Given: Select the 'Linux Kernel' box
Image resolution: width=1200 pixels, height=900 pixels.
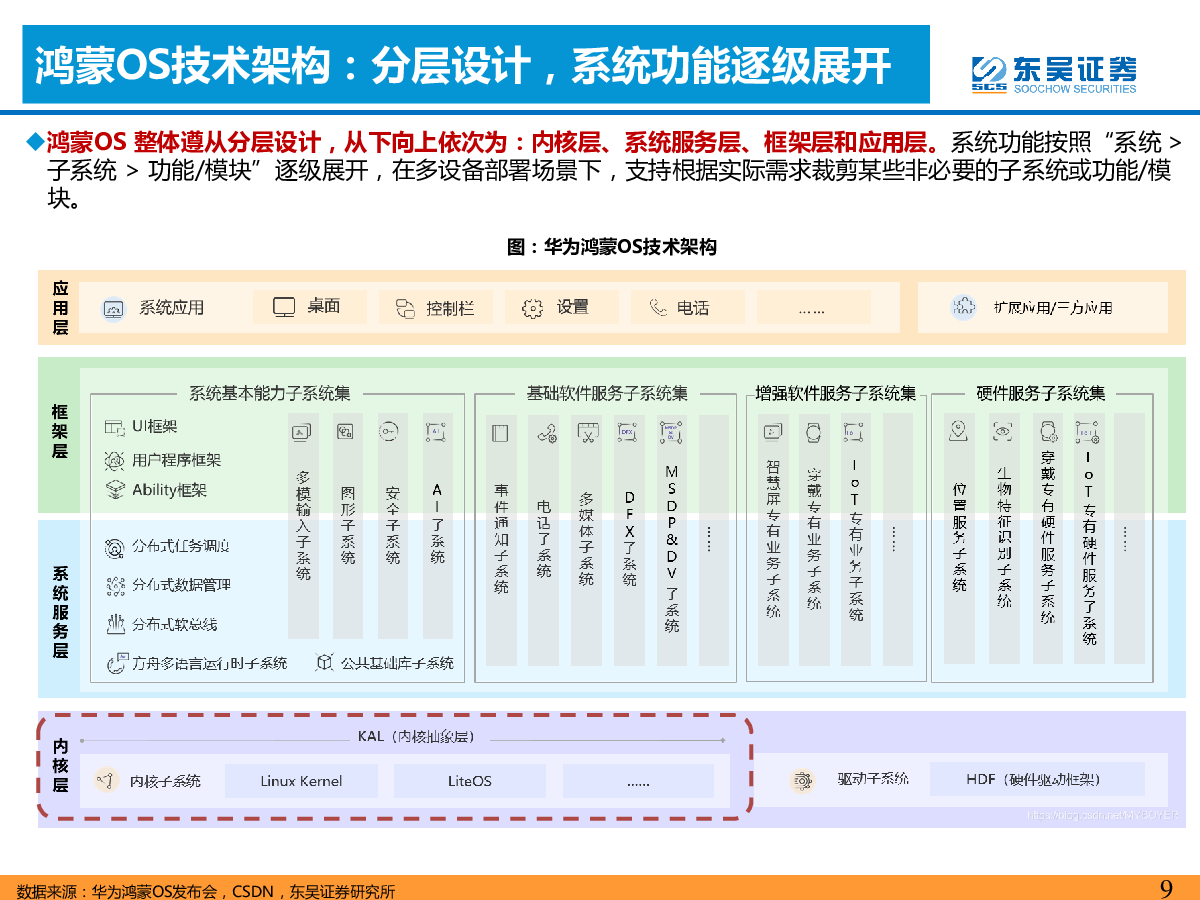Looking at the screenshot, I should pyautogui.click(x=301, y=781).
